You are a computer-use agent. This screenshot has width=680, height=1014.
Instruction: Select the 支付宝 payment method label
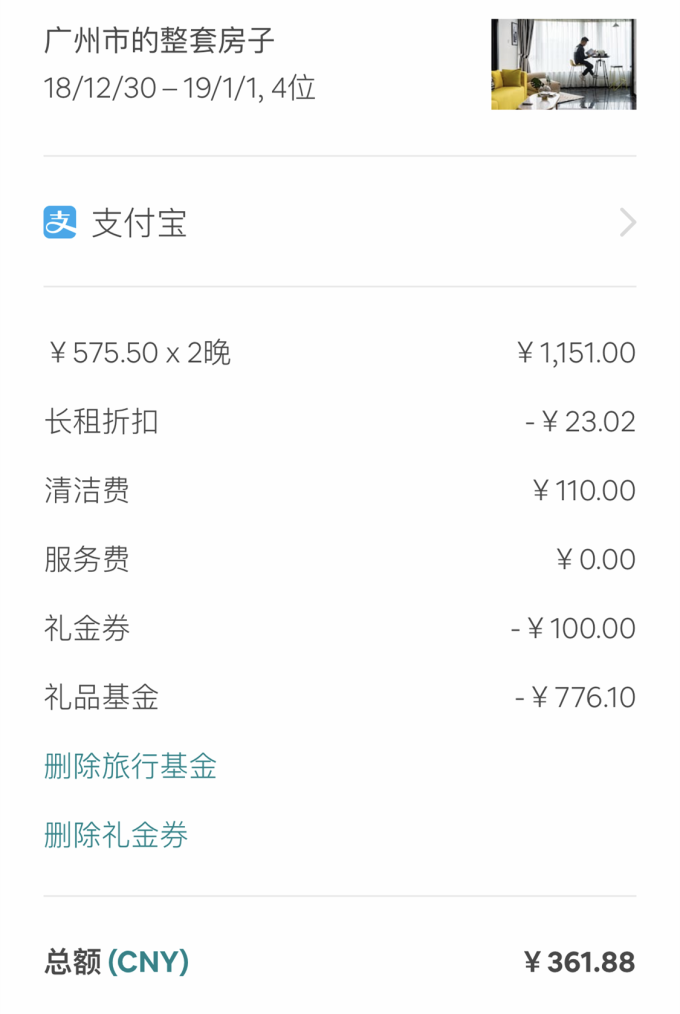tap(139, 223)
